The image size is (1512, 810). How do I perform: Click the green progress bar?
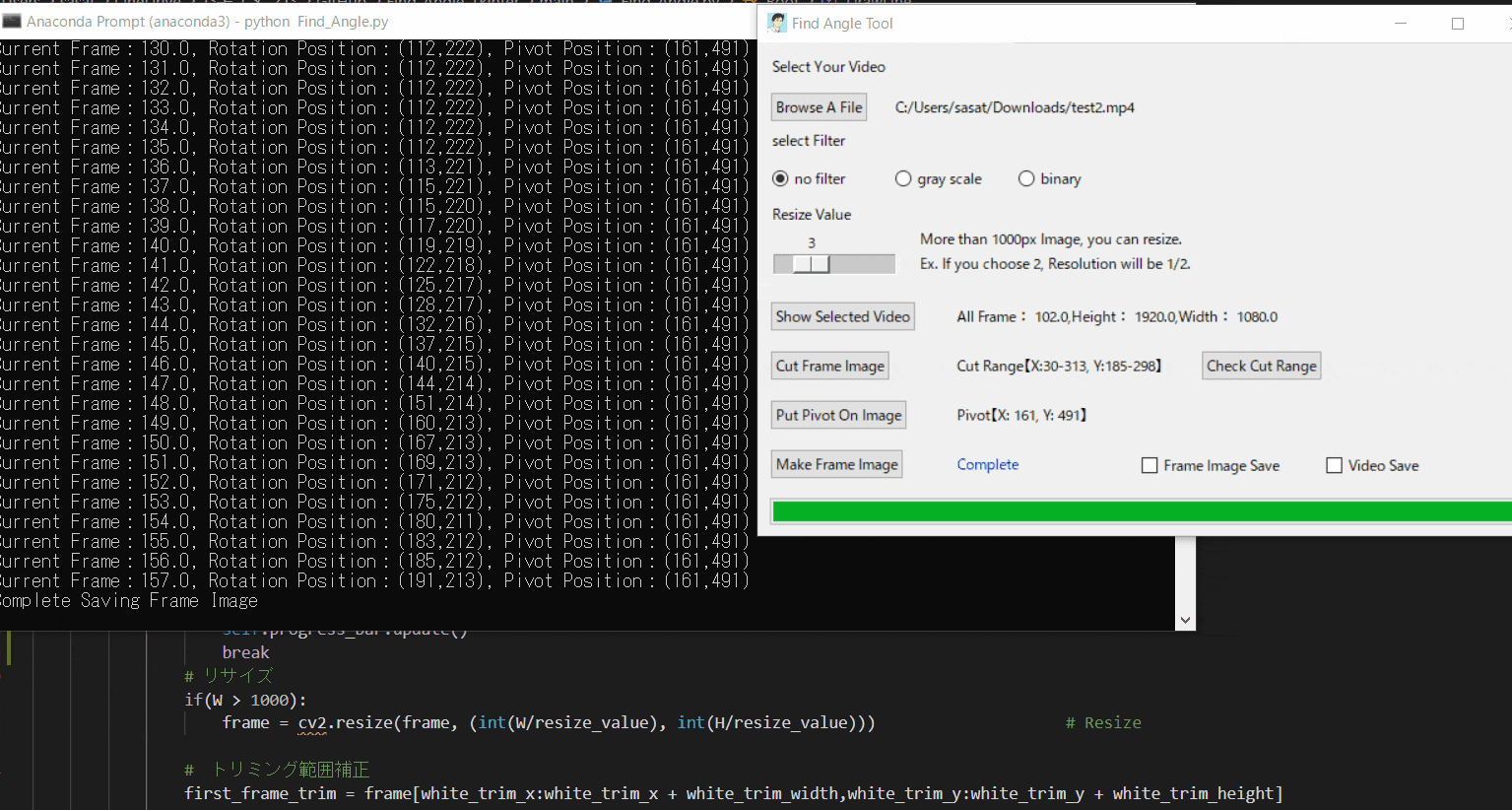pyautogui.click(x=1142, y=510)
